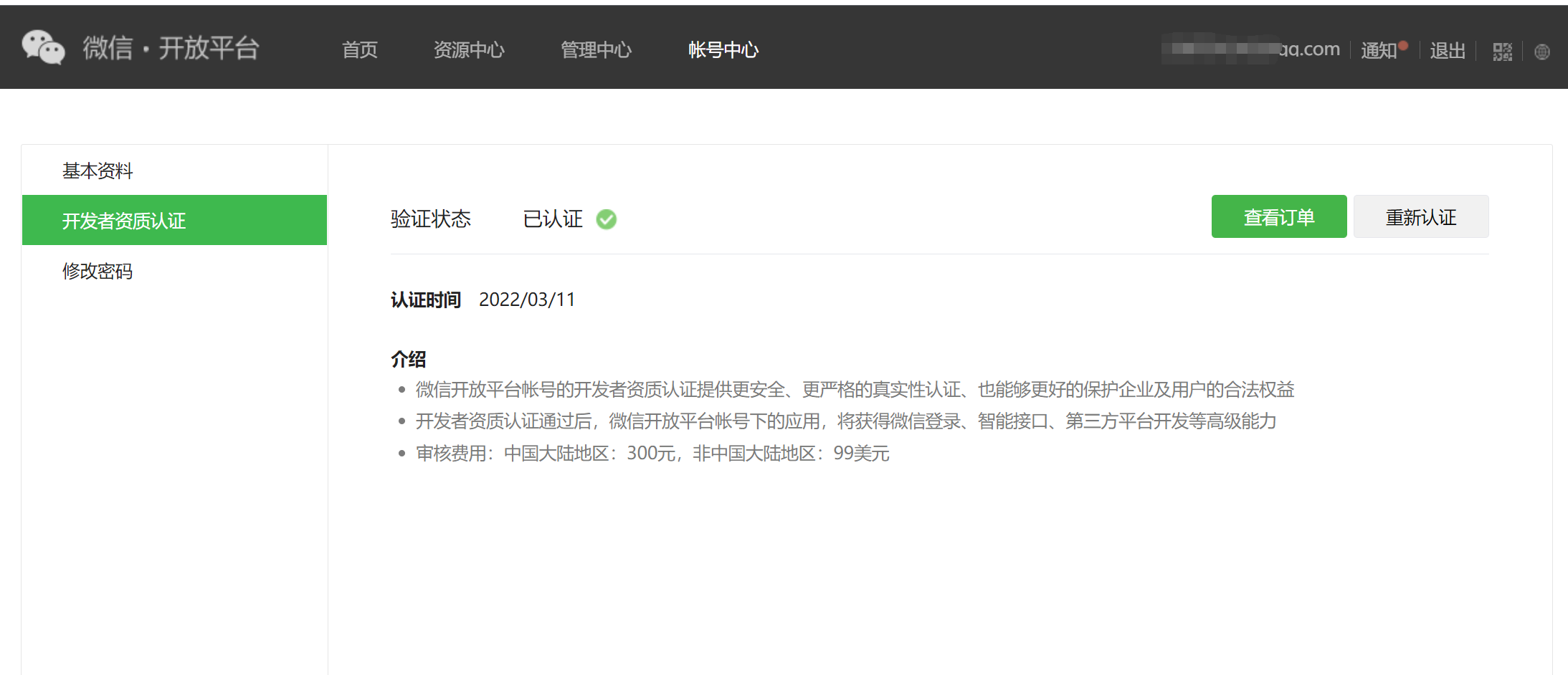Click the 介绍 heading
Viewport: 1568px width, 675px height.
(409, 359)
